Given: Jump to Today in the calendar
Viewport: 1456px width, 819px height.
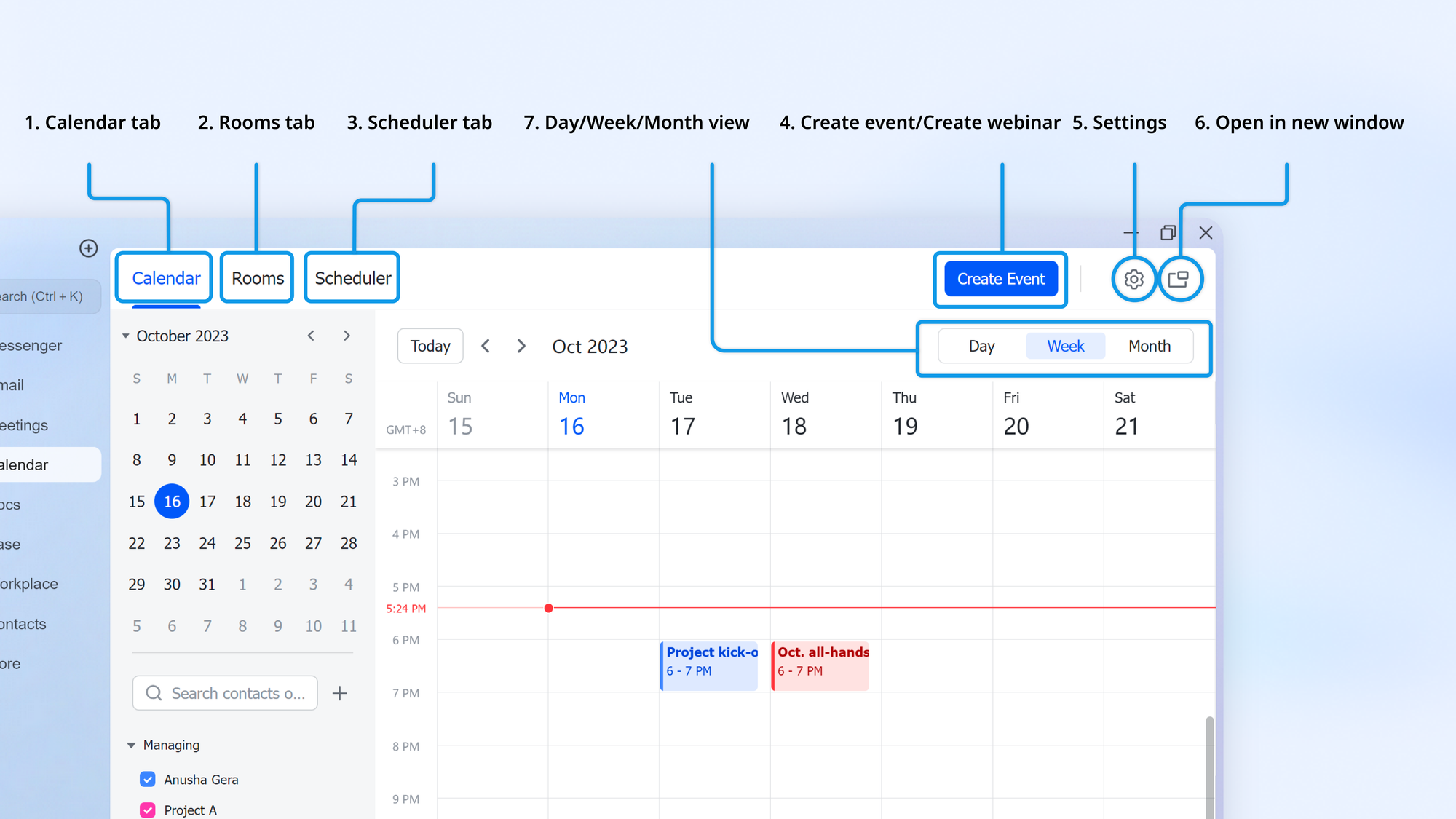Looking at the screenshot, I should tap(430, 346).
